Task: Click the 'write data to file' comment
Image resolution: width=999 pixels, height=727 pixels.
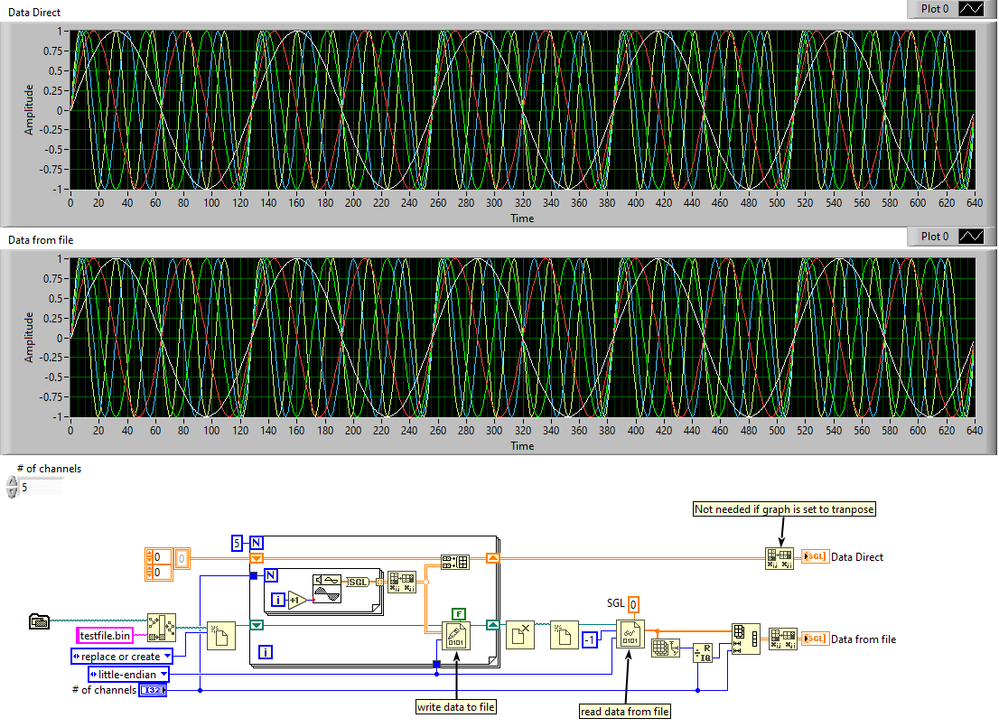Action: tap(456, 707)
